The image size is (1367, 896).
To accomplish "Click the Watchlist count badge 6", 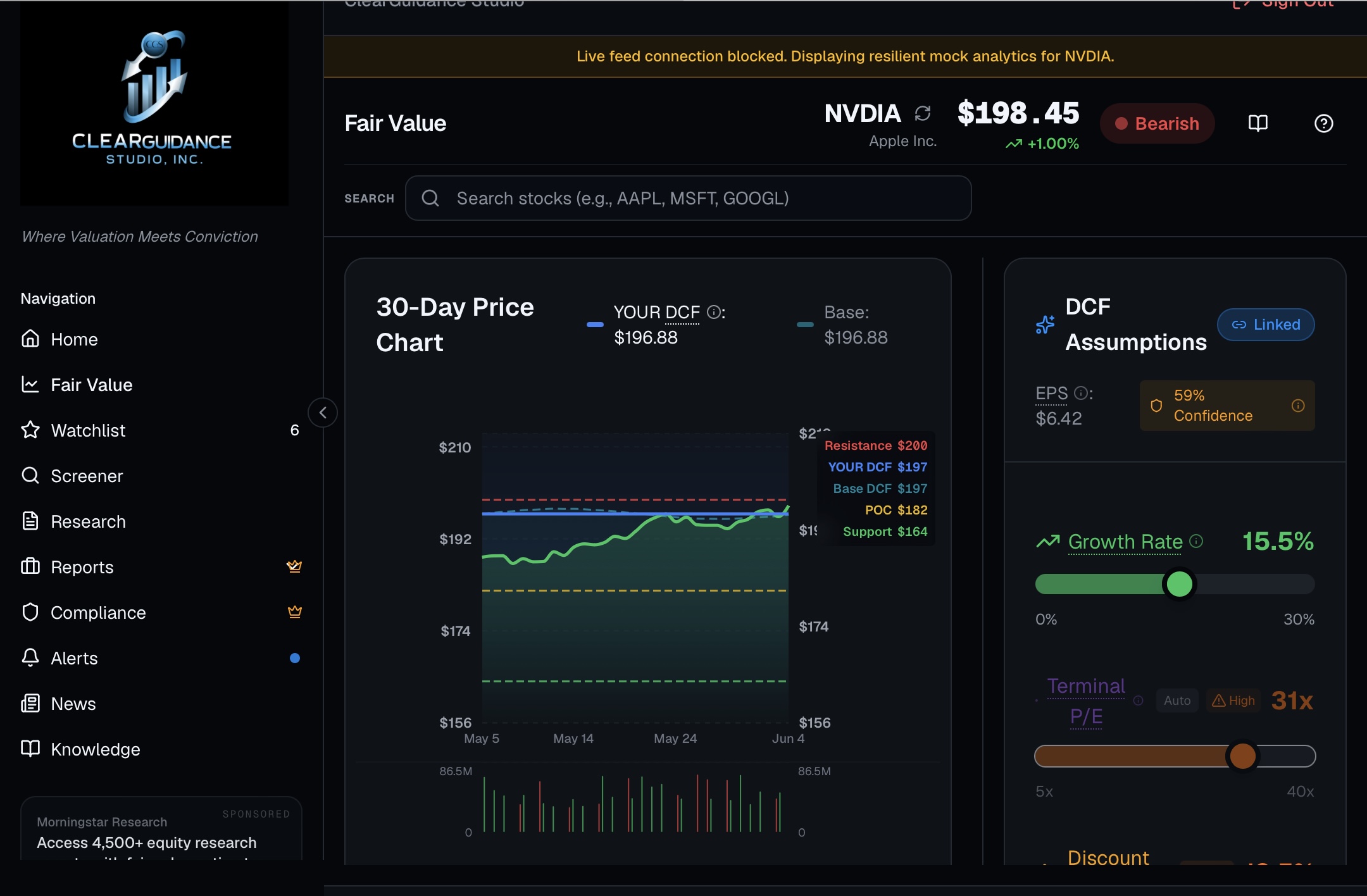I will tap(294, 430).
